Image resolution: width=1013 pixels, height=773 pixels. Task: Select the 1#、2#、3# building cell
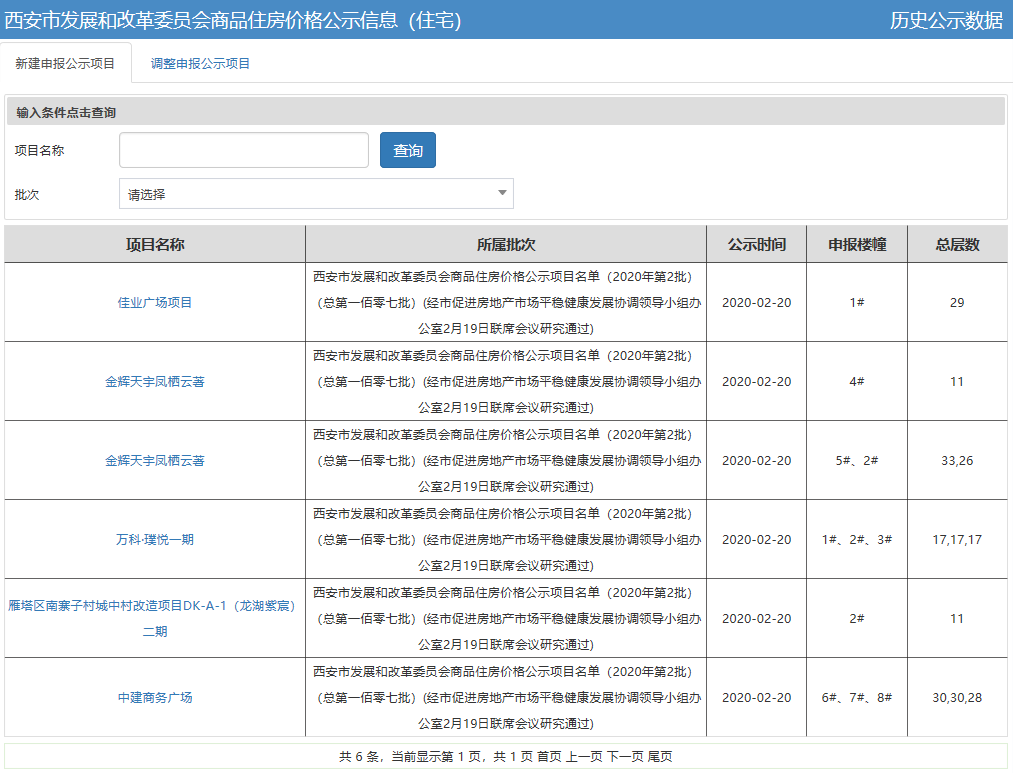tap(857, 539)
